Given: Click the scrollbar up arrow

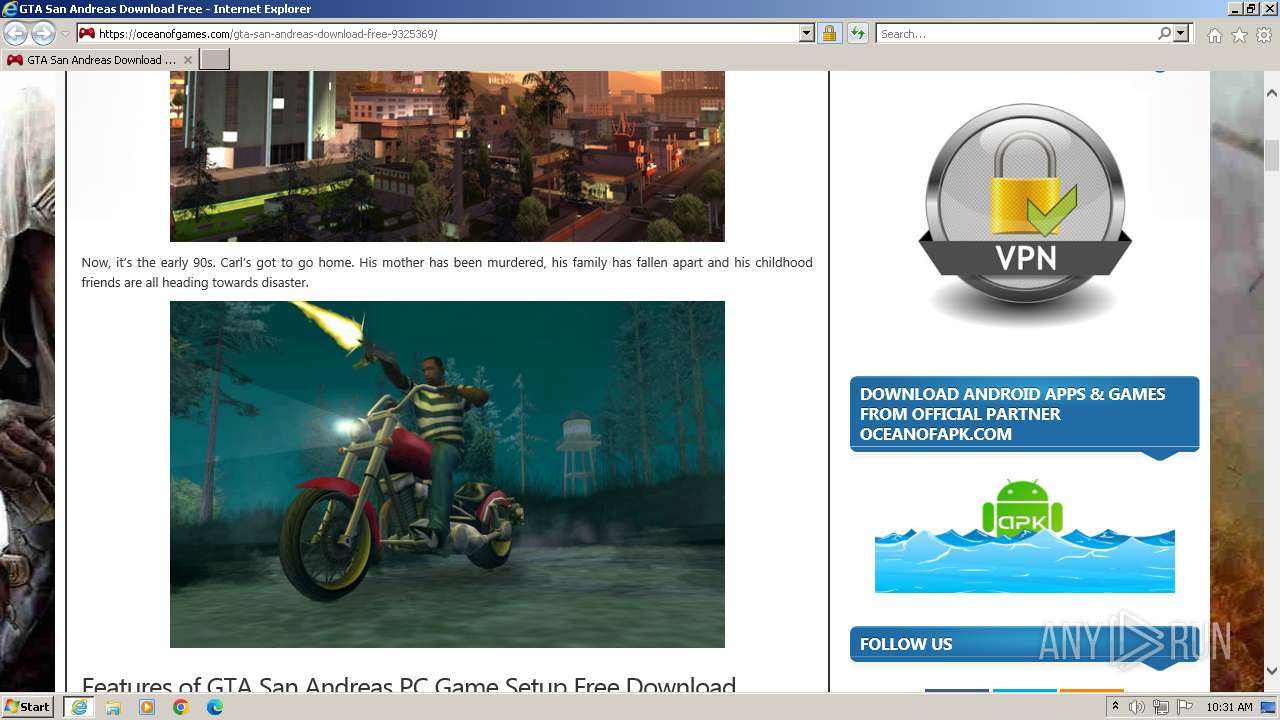Looking at the screenshot, I should tap(1271, 92).
